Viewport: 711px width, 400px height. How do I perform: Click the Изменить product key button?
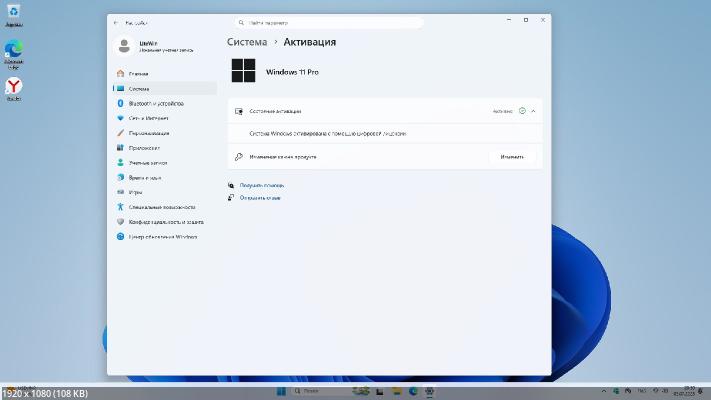tap(512, 157)
